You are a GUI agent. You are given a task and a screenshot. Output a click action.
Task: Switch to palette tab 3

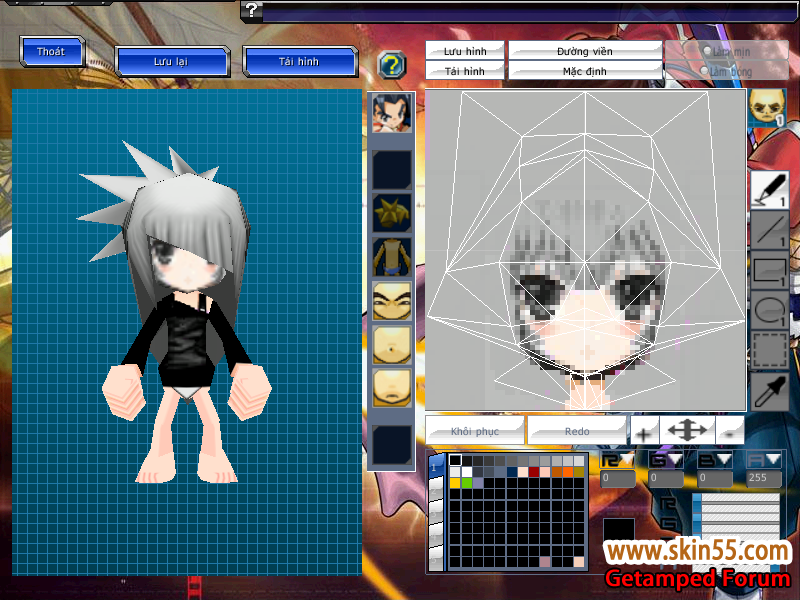click(435, 514)
